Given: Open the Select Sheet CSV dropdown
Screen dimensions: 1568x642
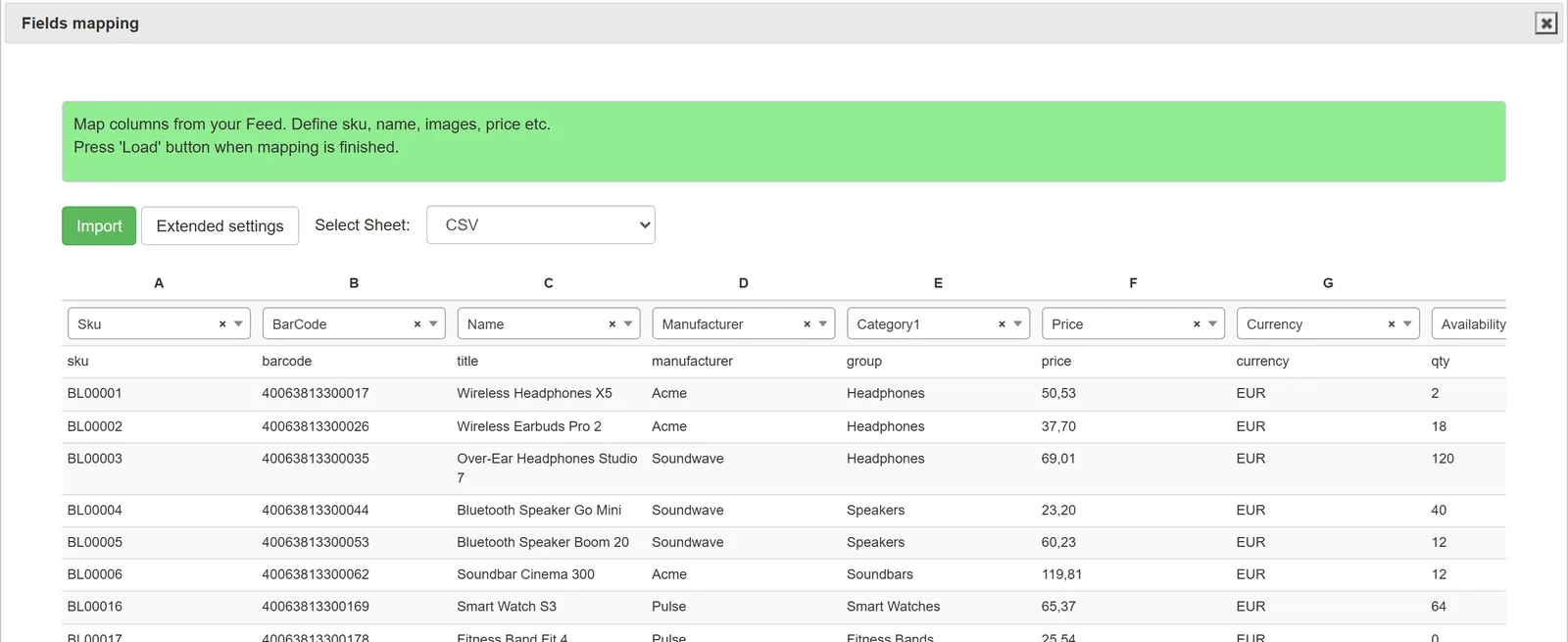Looking at the screenshot, I should (541, 224).
